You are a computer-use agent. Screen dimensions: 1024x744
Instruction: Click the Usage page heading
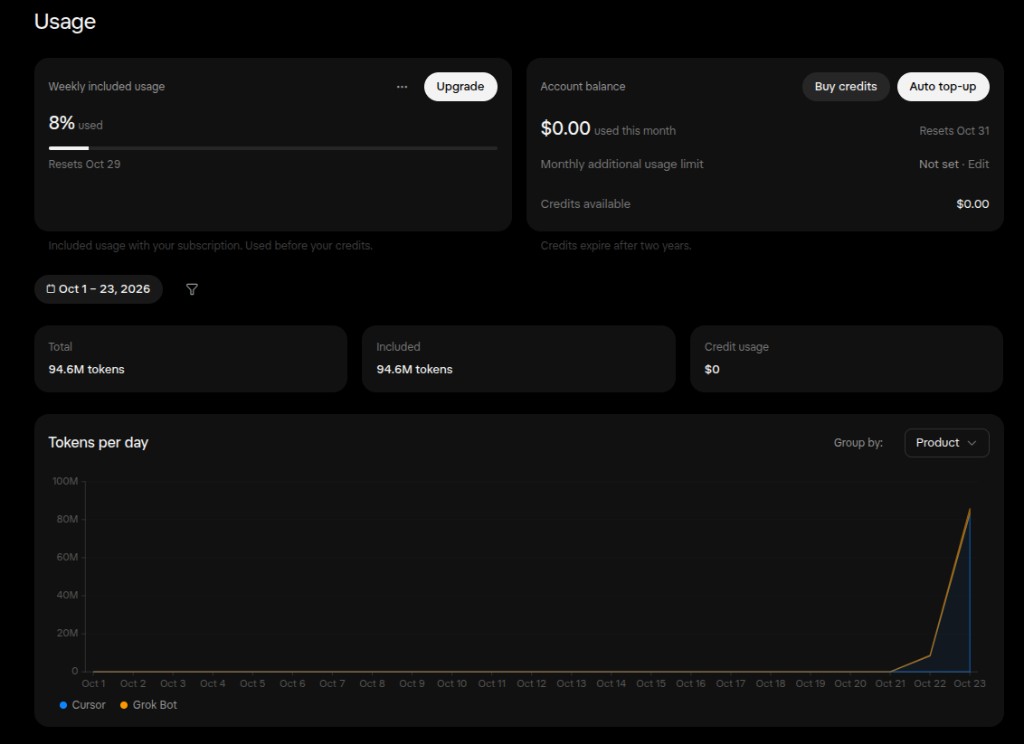[65, 22]
